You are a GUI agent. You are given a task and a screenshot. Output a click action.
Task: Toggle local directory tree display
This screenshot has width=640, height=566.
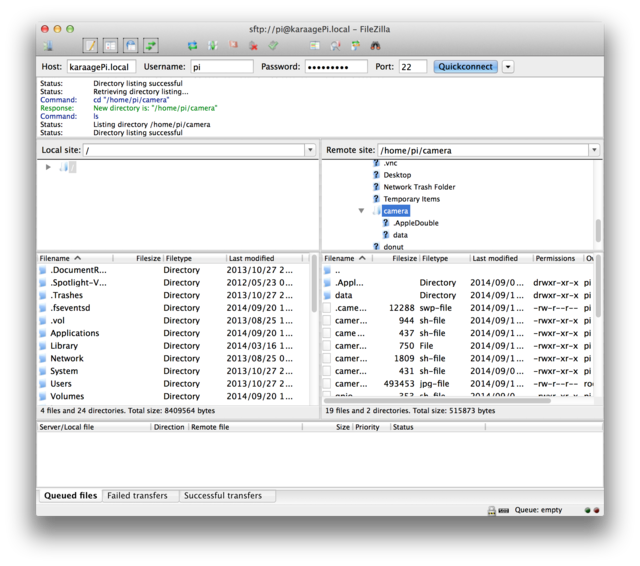111,45
